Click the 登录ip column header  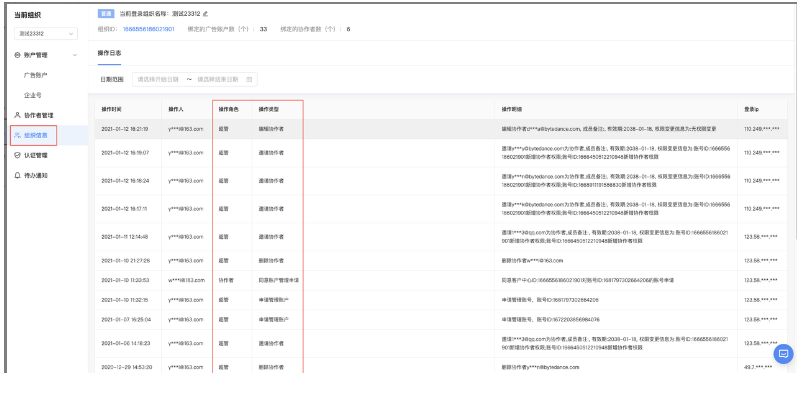(752, 109)
